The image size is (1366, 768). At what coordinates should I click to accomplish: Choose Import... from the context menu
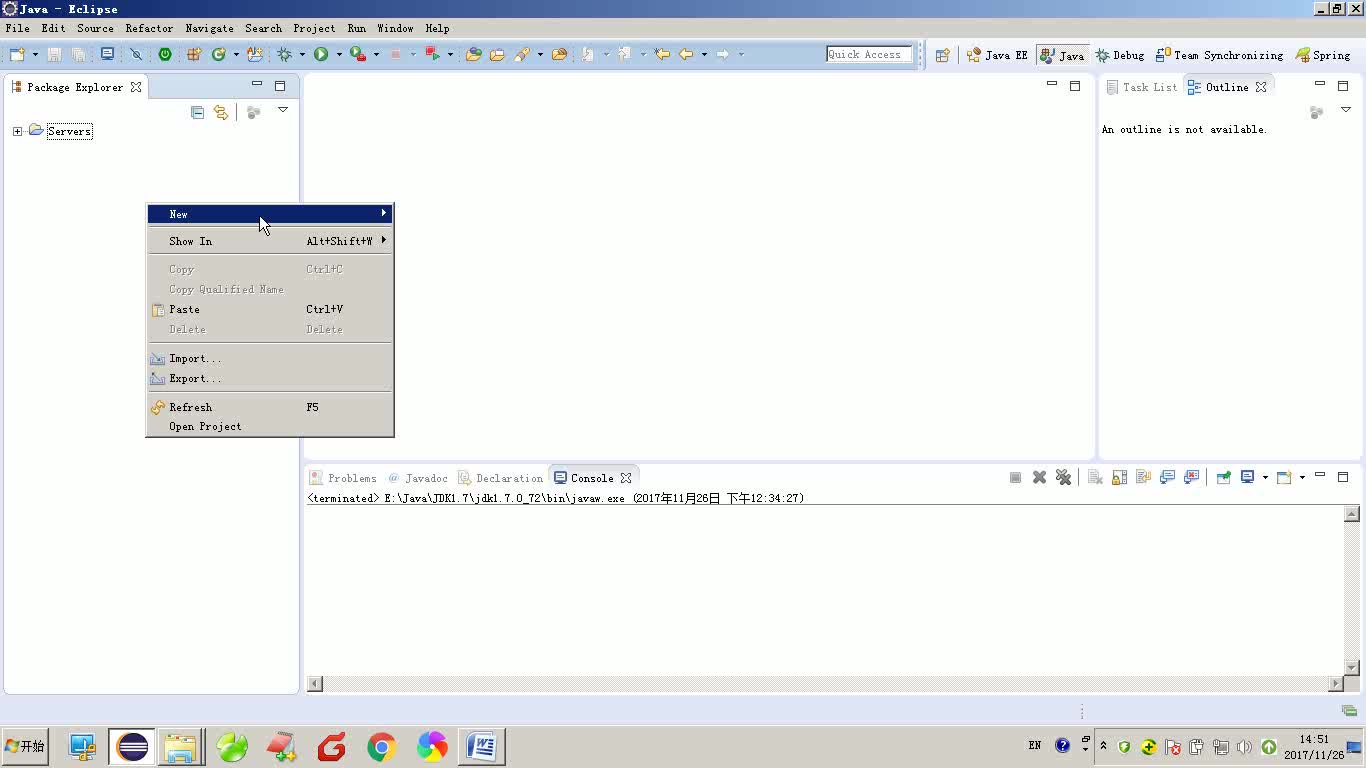pos(270,358)
